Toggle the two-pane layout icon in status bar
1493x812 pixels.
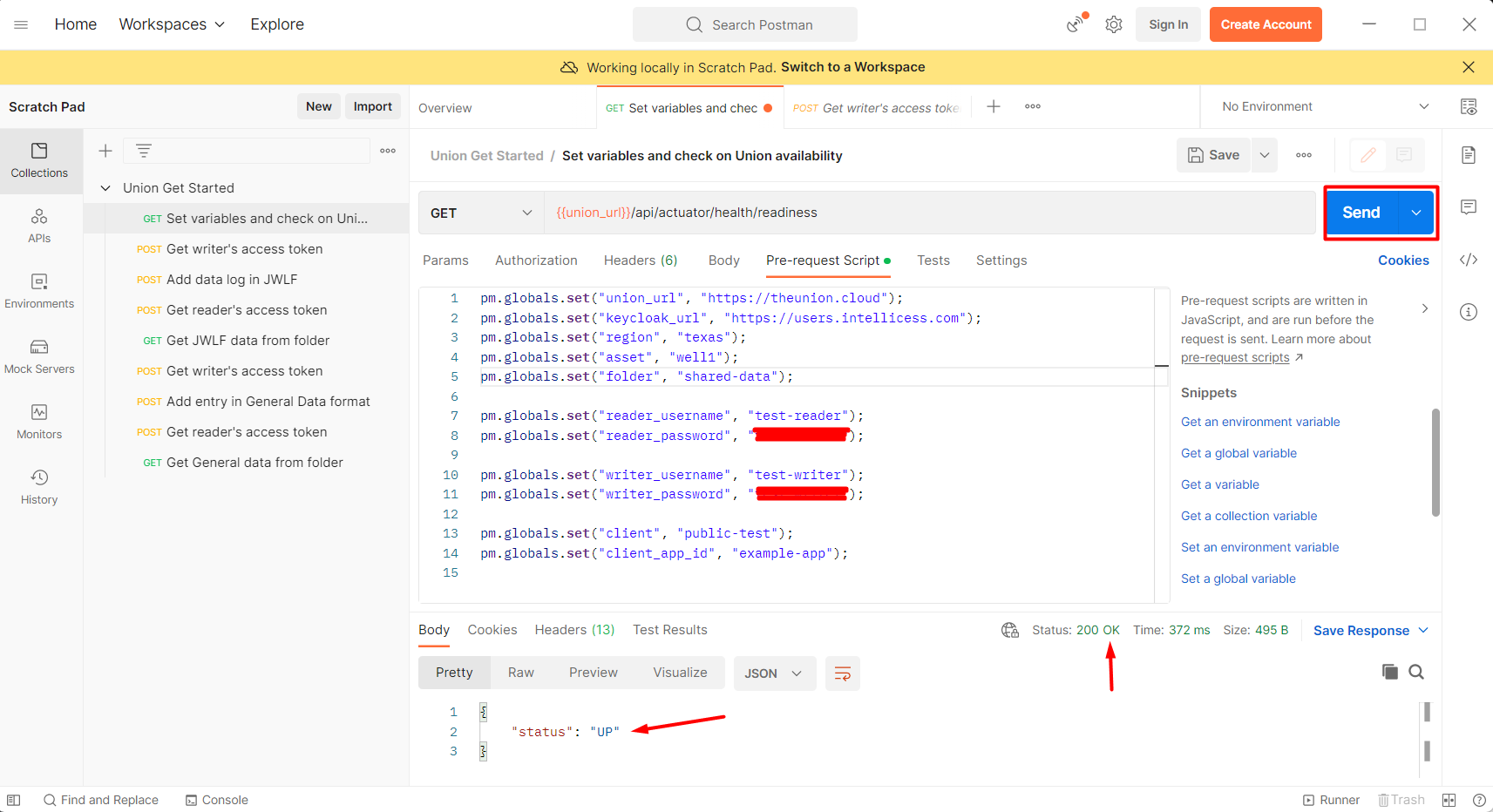(x=1449, y=800)
